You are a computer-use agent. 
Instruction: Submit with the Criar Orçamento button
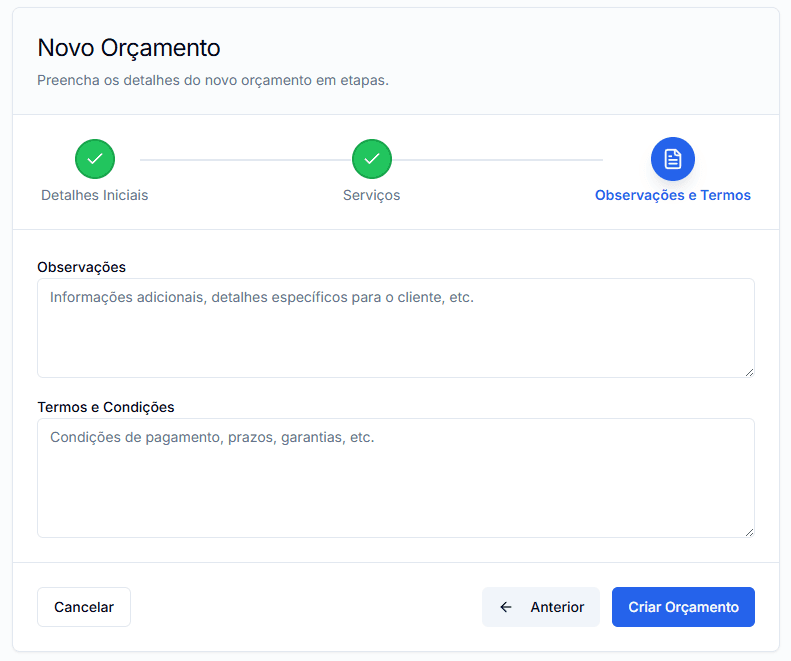(683, 607)
